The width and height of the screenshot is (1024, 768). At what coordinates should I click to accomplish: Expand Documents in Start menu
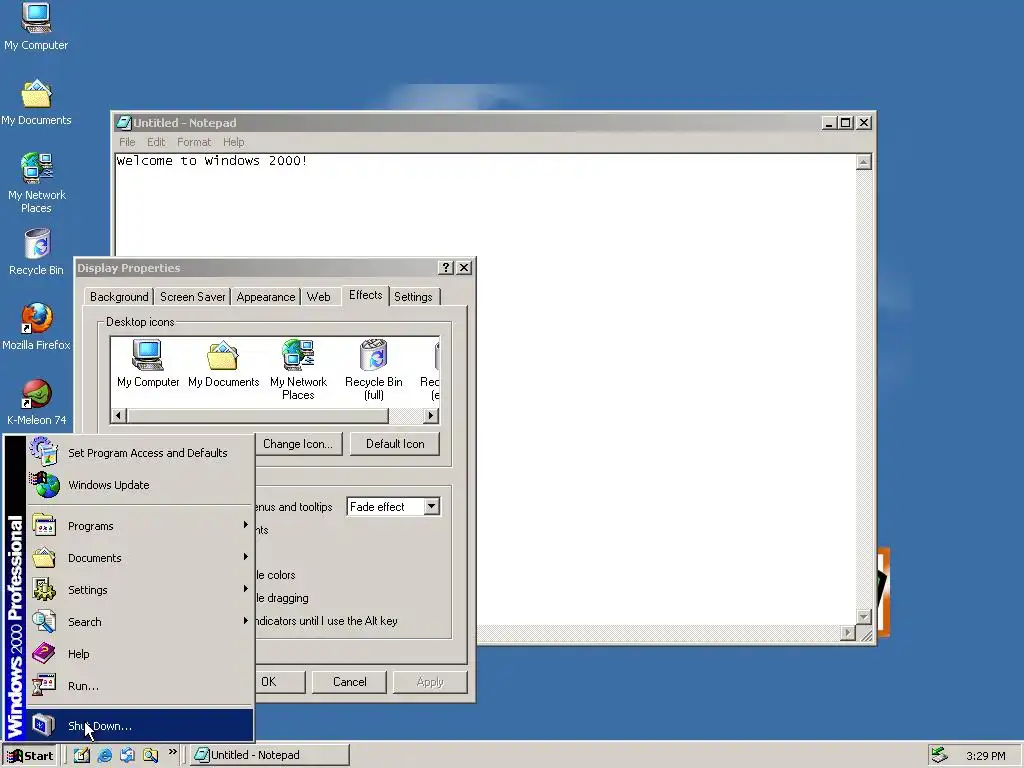click(x=140, y=558)
